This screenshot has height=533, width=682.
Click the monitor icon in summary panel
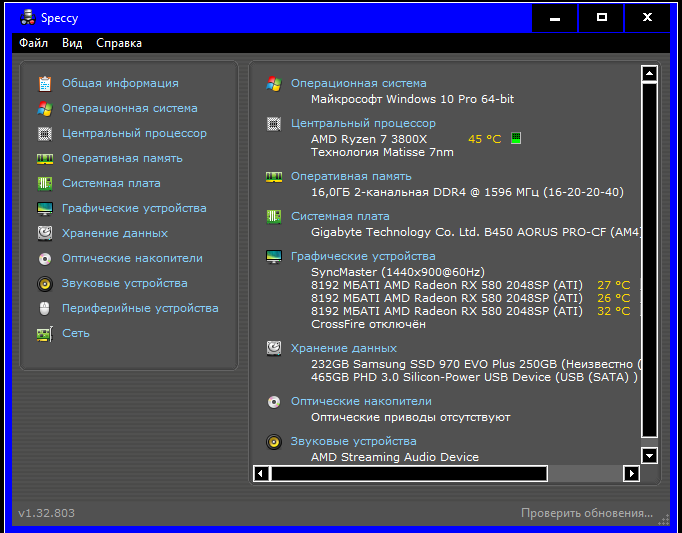tap(274, 257)
